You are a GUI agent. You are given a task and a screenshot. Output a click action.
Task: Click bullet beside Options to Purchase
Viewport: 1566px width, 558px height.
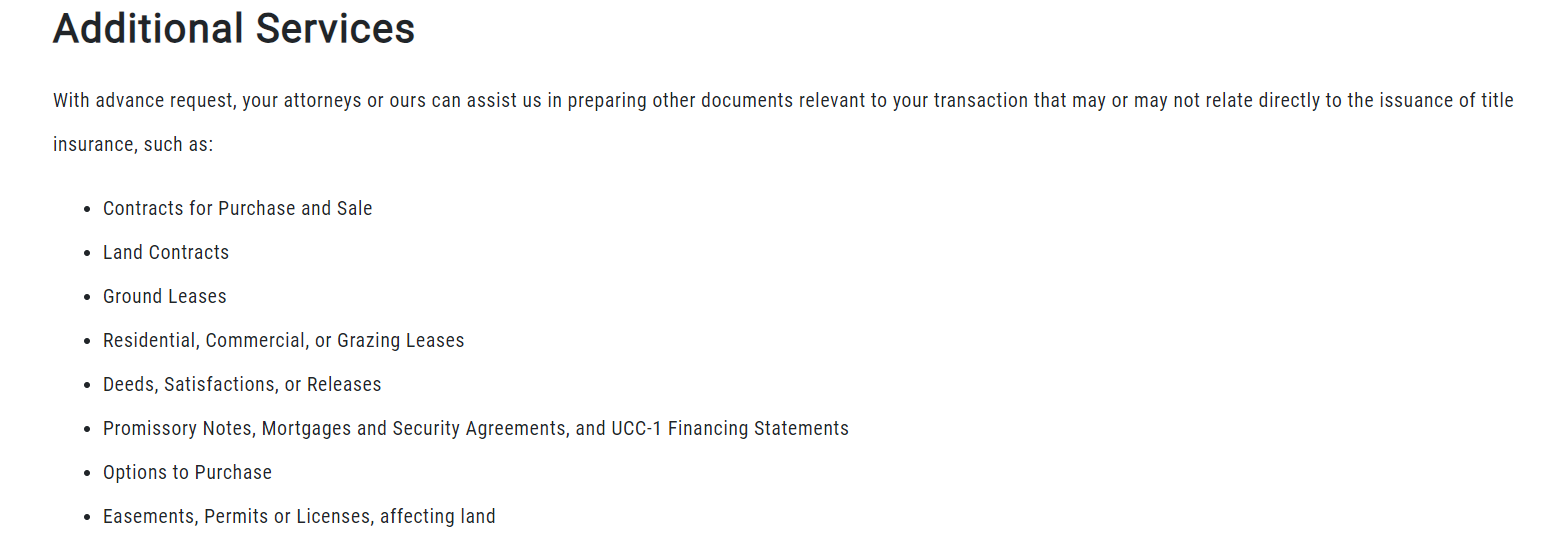(x=87, y=474)
